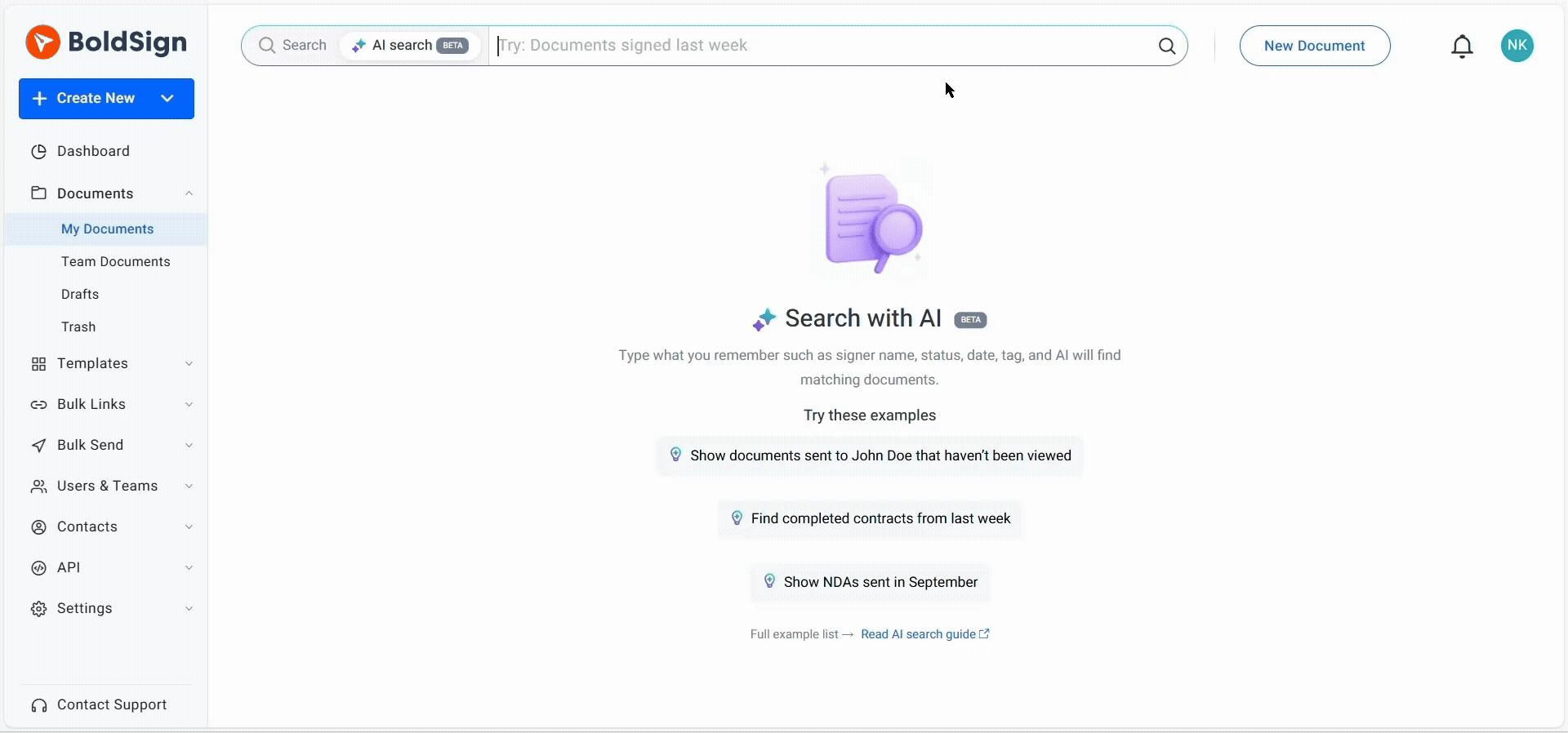Screen dimensions: 1568x733
Task: Click the Settings gear icon
Action: pyautogui.click(x=38, y=609)
